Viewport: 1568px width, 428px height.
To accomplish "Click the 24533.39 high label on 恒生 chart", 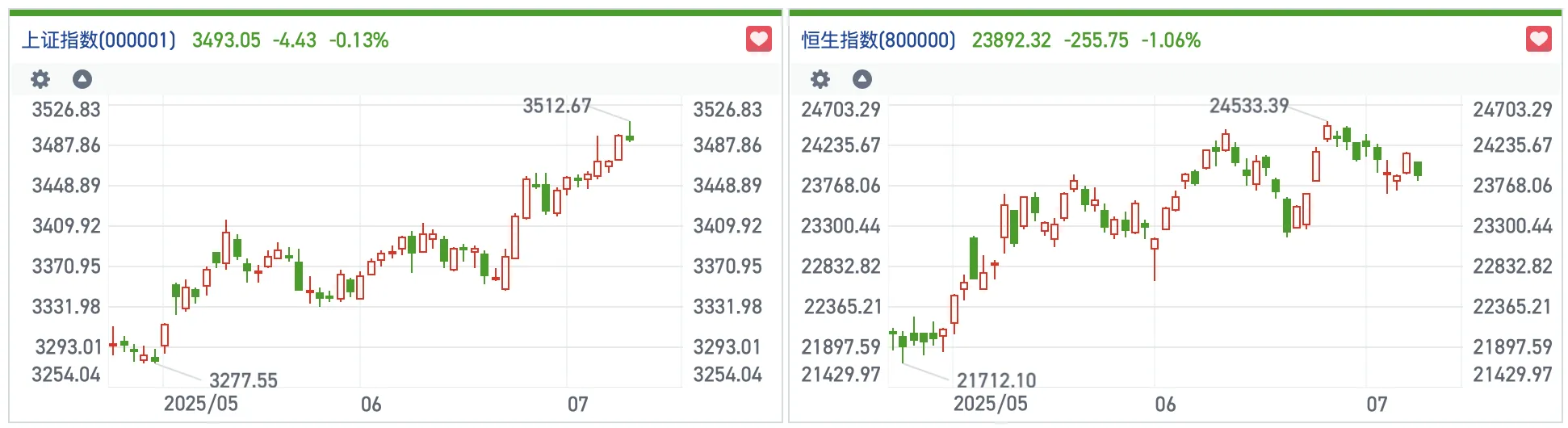I will click(1248, 106).
